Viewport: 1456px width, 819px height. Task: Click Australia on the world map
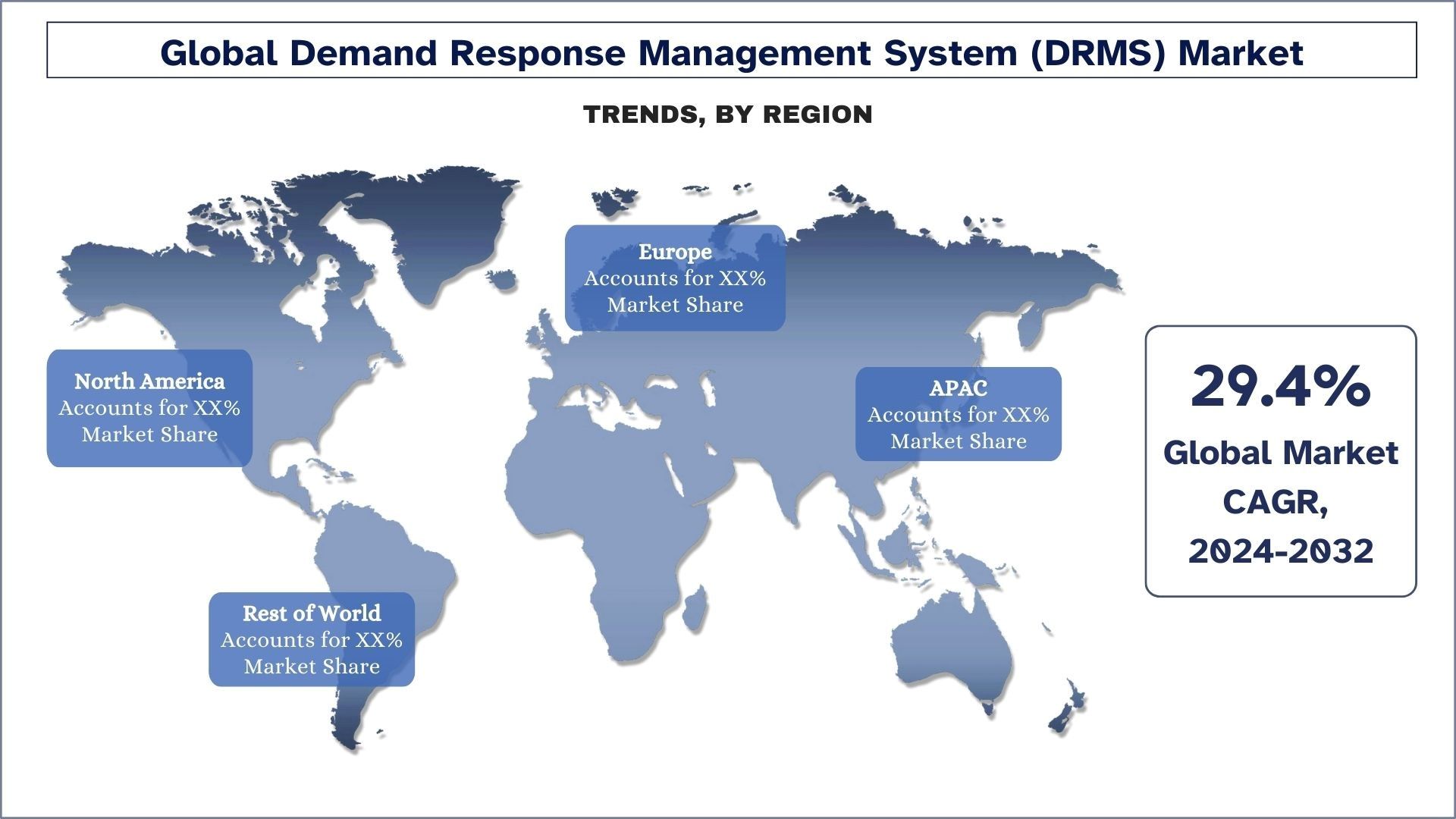coord(952,652)
